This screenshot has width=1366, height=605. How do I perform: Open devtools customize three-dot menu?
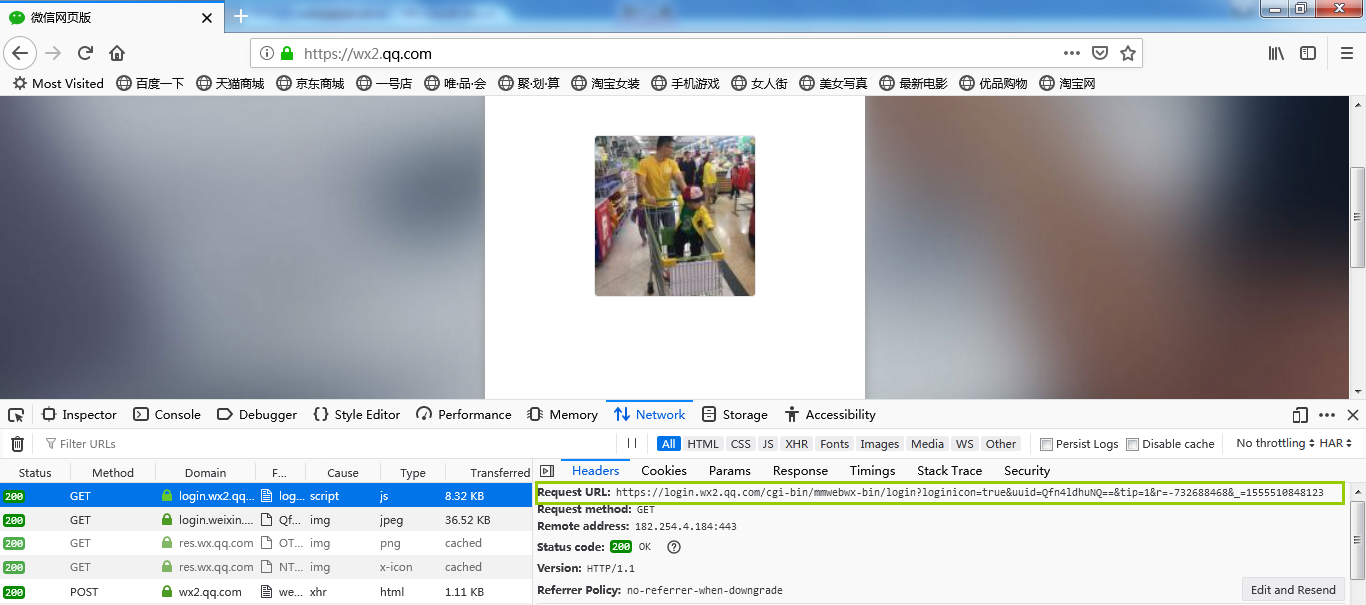click(1327, 415)
